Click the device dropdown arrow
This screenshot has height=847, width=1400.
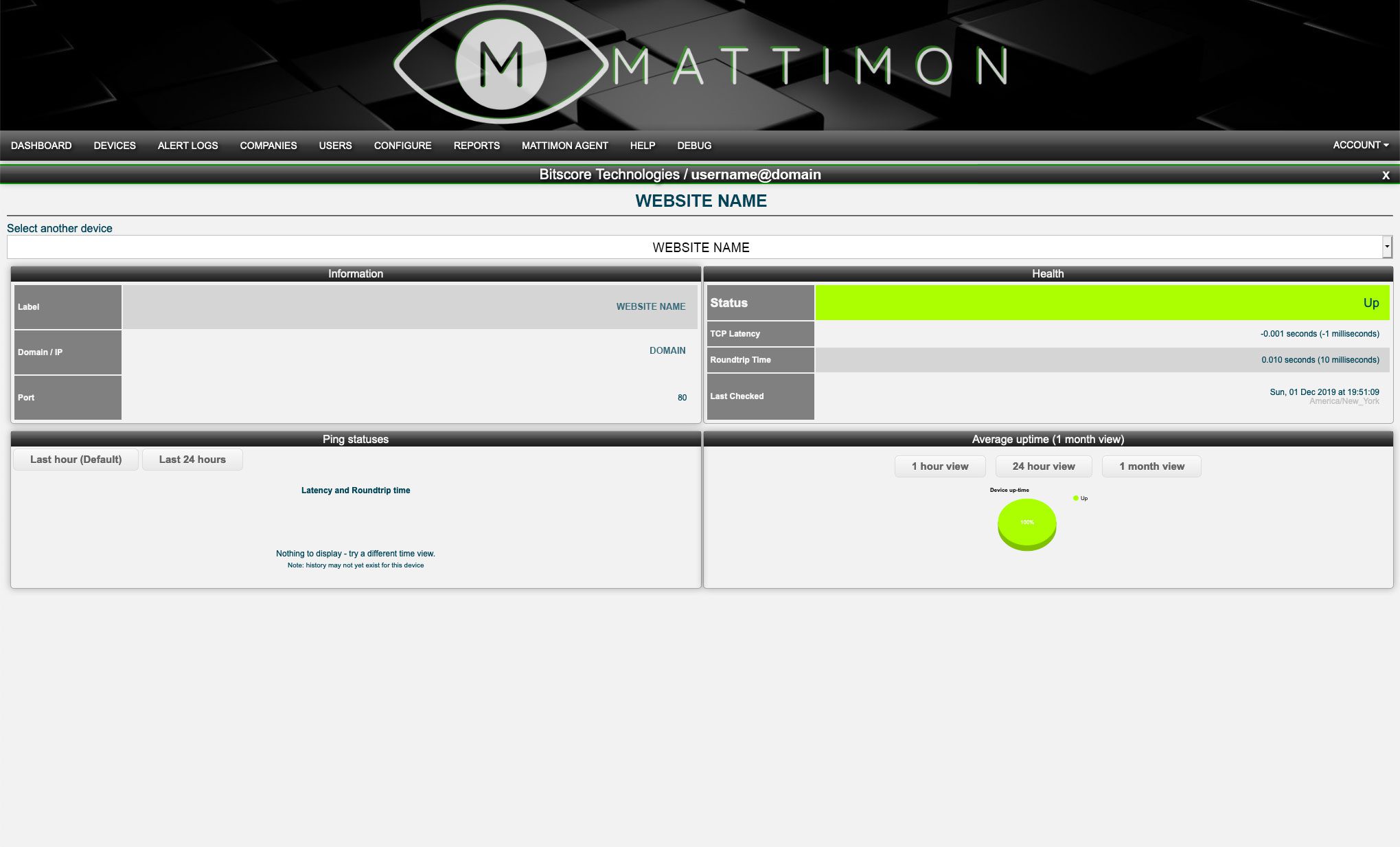[1387, 247]
